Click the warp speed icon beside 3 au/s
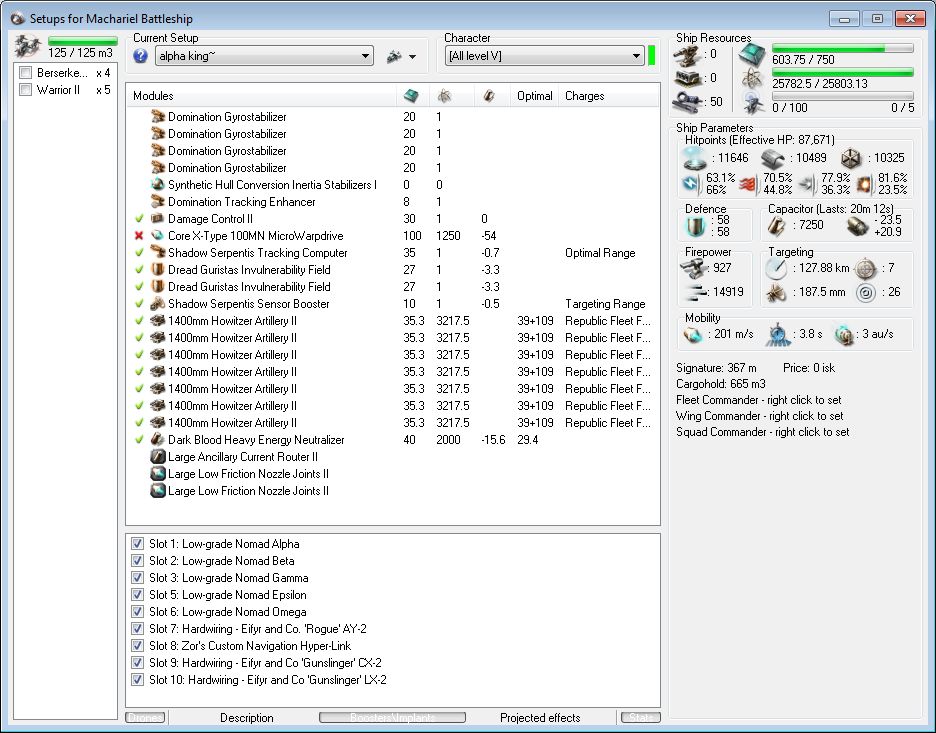This screenshot has width=936, height=733. pyautogui.click(x=843, y=335)
